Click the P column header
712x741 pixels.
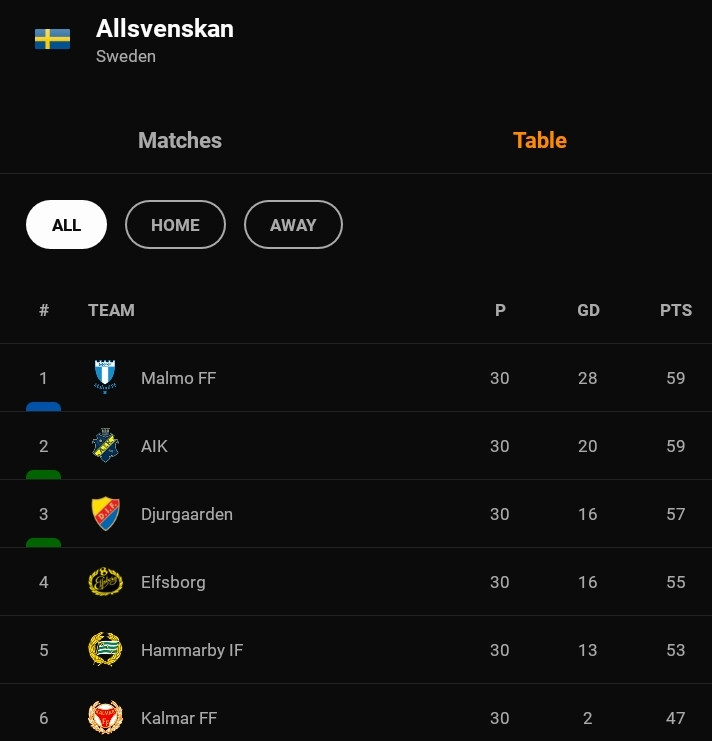pos(500,310)
